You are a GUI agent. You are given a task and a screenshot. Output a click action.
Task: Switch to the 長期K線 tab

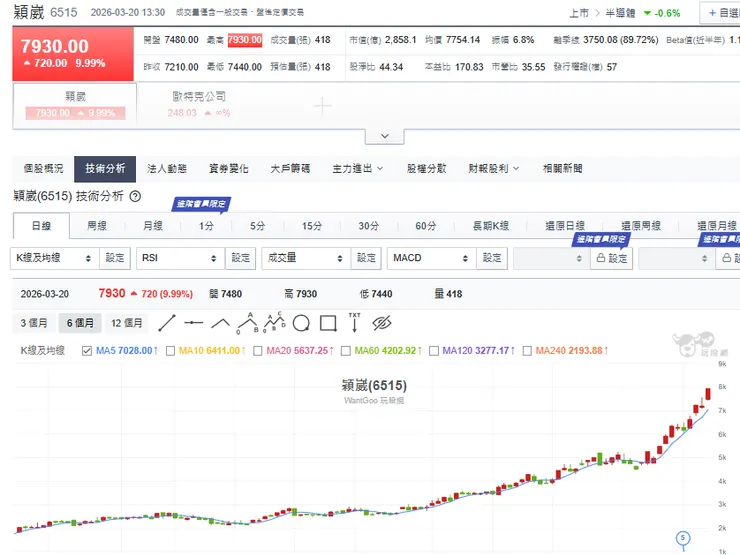[x=491, y=226]
